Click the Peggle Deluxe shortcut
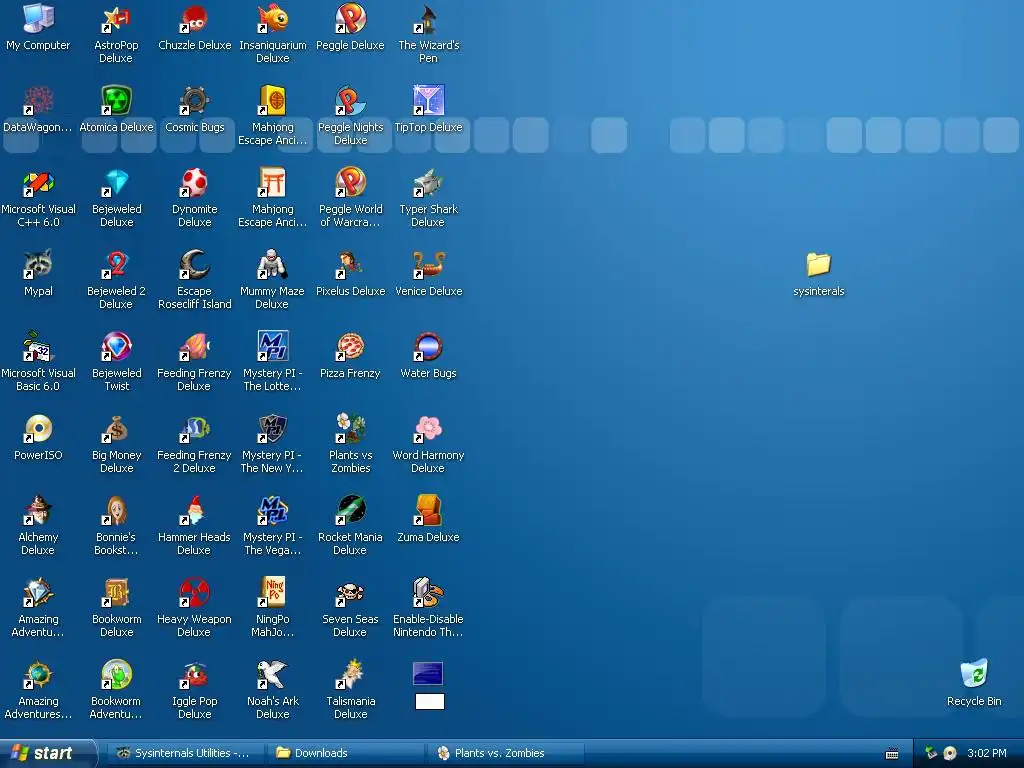The image size is (1024, 768). 351,20
